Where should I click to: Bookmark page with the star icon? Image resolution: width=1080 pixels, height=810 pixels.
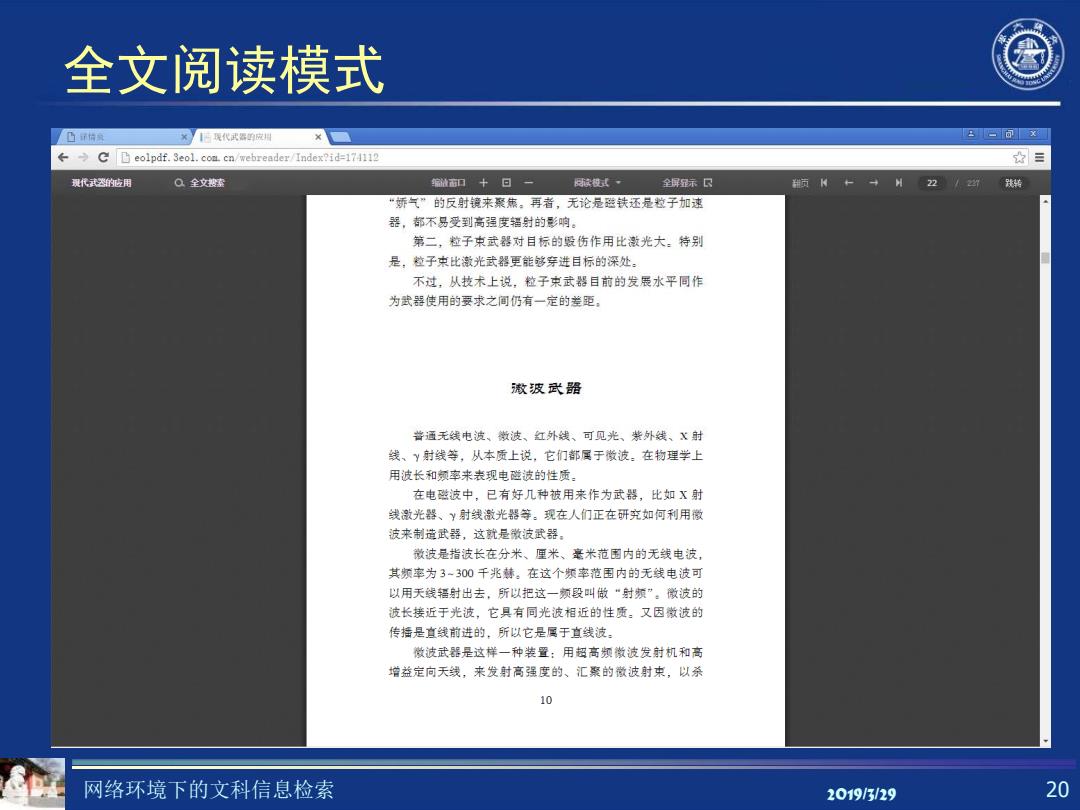tap(1019, 157)
